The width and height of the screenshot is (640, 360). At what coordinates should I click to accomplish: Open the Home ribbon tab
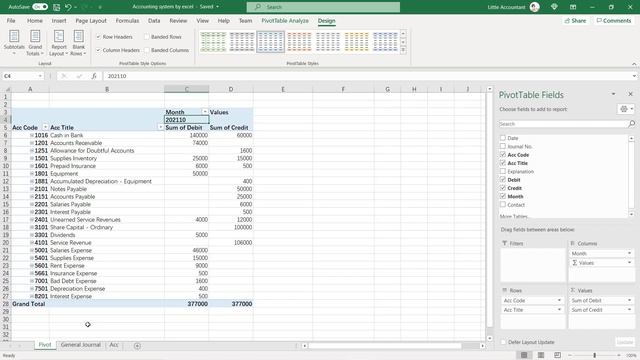pos(35,20)
